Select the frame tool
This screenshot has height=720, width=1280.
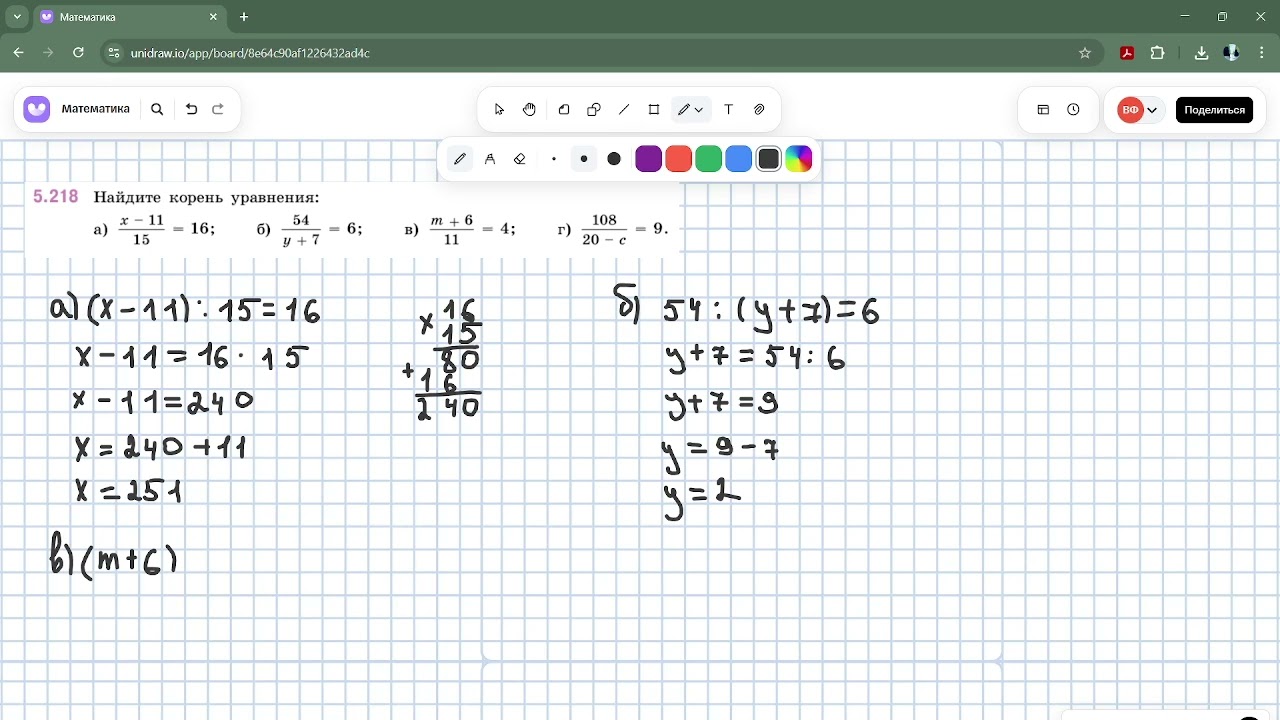pyautogui.click(x=654, y=110)
